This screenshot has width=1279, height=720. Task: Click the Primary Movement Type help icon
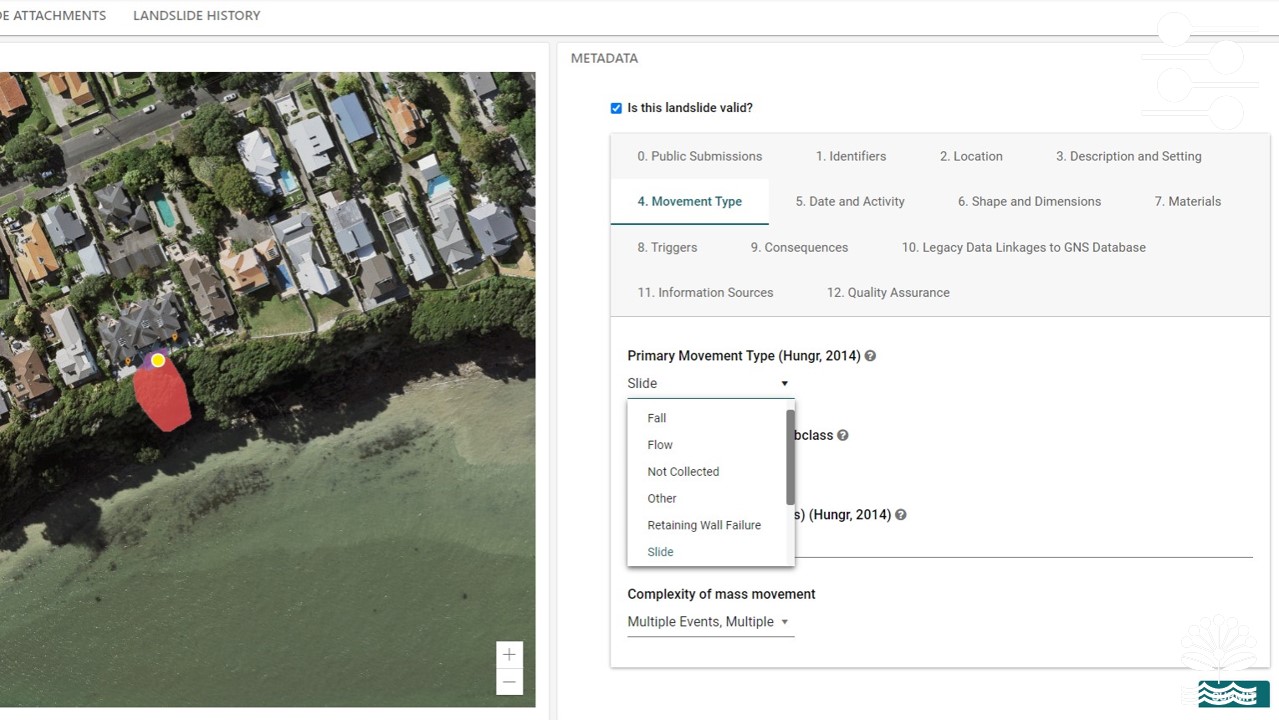pos(870,356)
